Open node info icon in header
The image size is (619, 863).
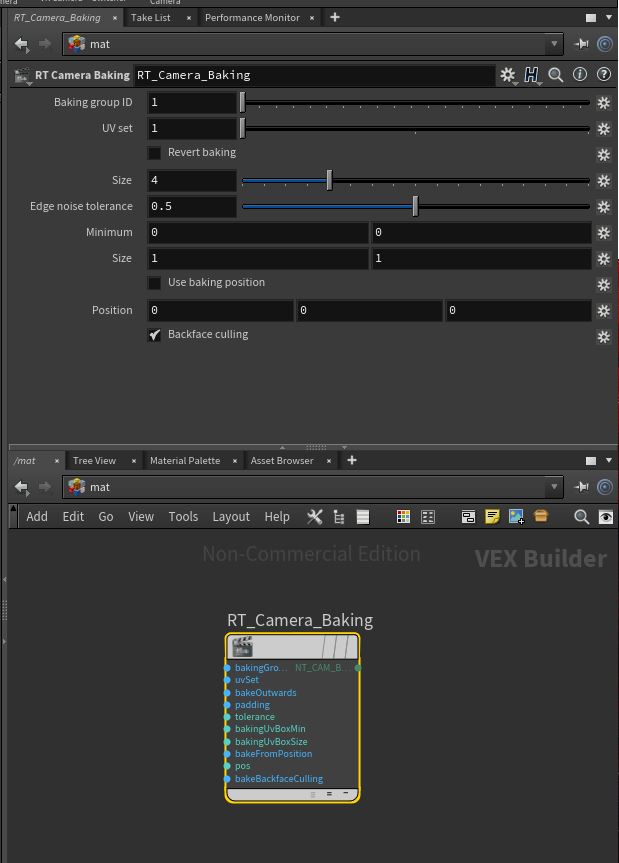(580, 74)
